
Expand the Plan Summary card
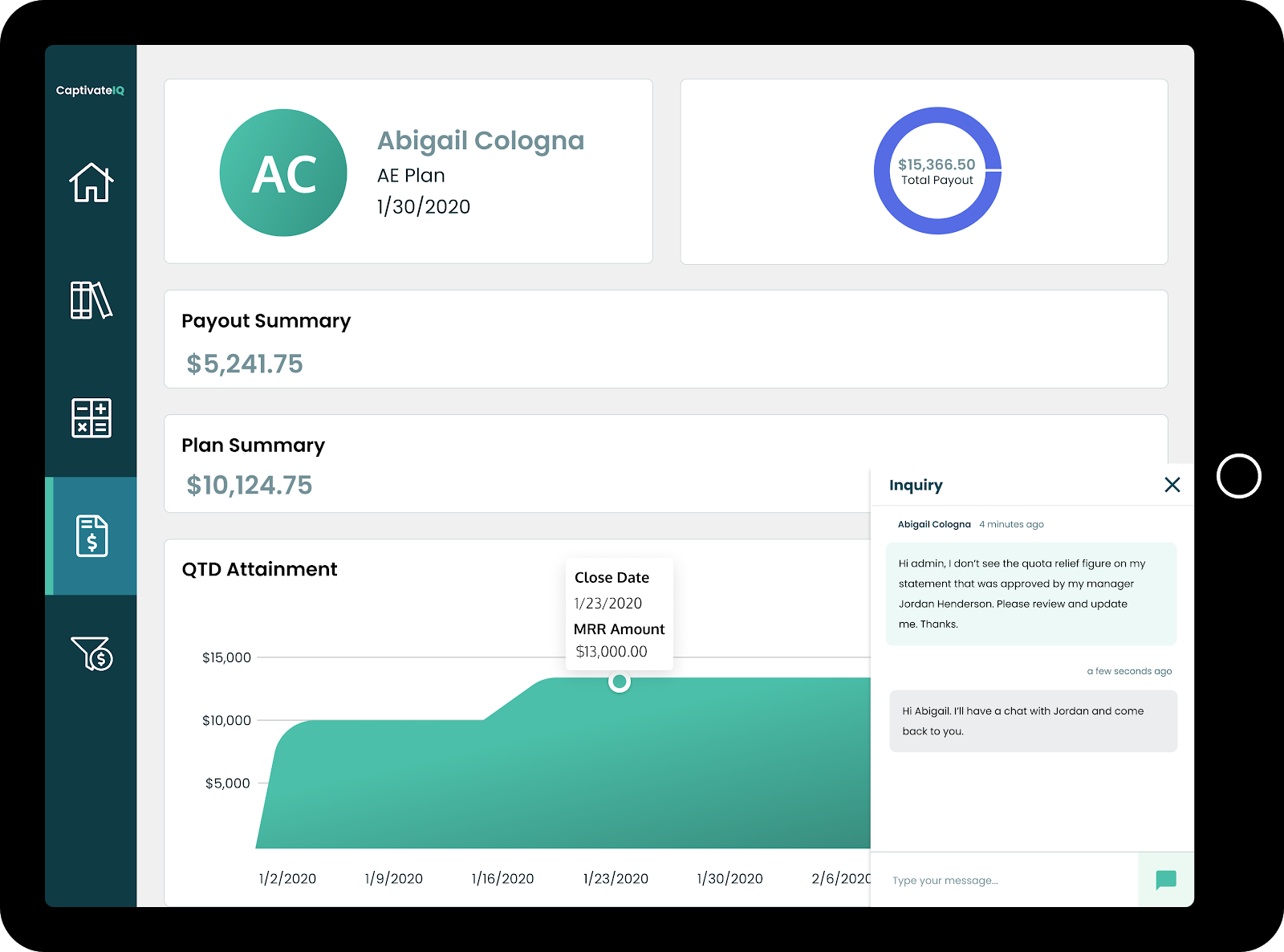514,464
